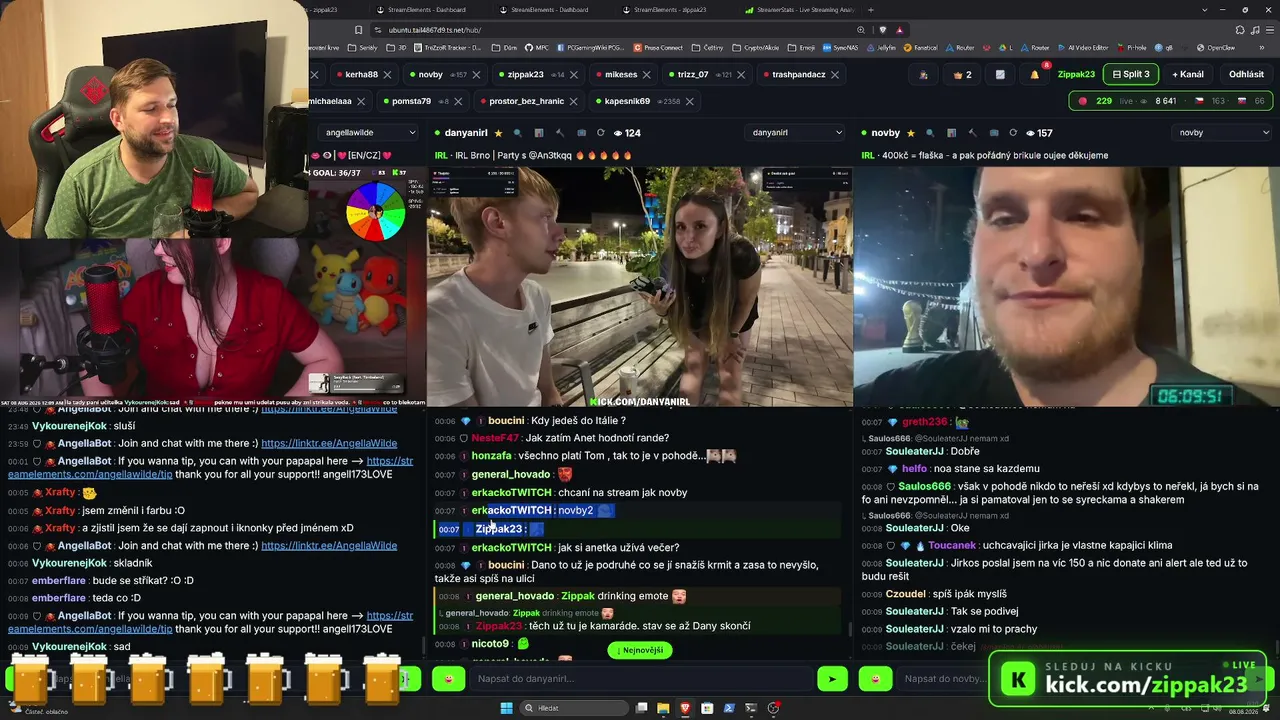Send message in danyanirl chat
Image resolution: width=1280 pixels, height=720 pixels.
(x=832, y=679)
